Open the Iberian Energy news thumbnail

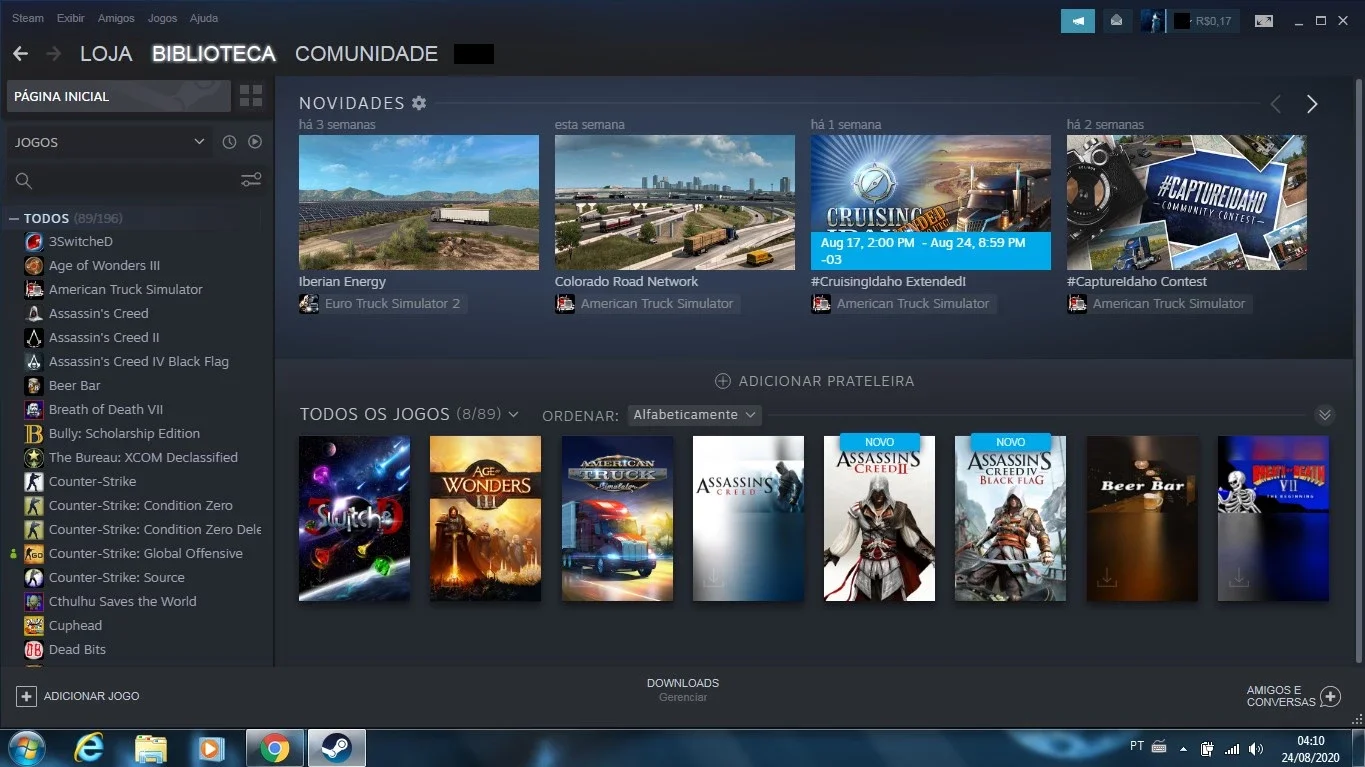tap(419, 203)
